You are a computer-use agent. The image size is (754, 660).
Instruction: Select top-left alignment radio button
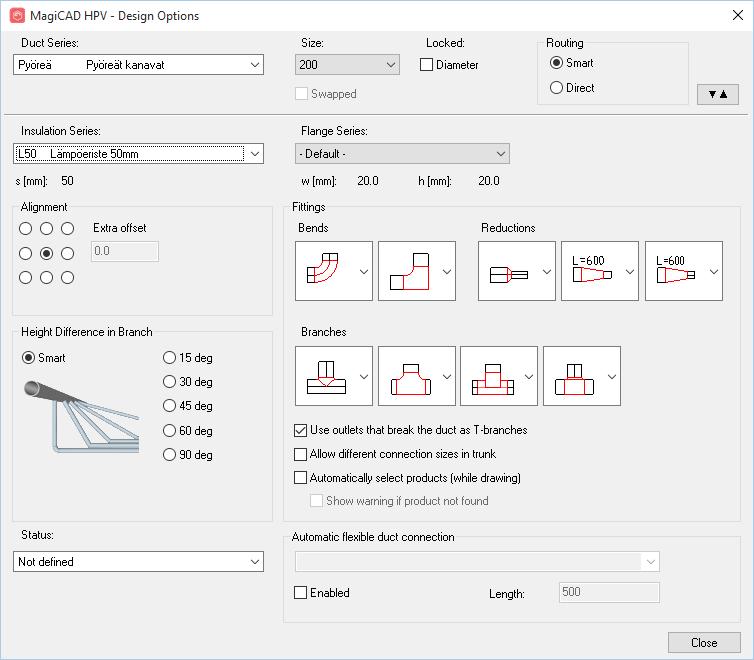click(x=25, y=228)
